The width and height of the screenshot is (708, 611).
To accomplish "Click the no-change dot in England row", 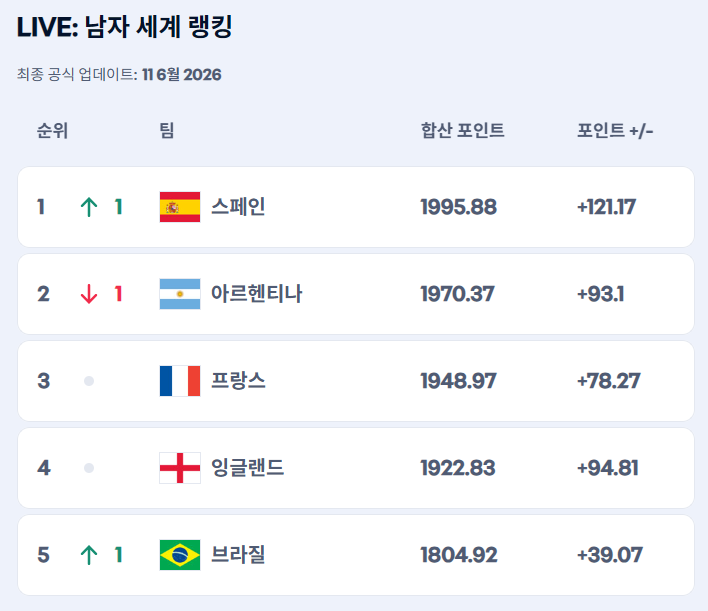I will click(89, 468).
